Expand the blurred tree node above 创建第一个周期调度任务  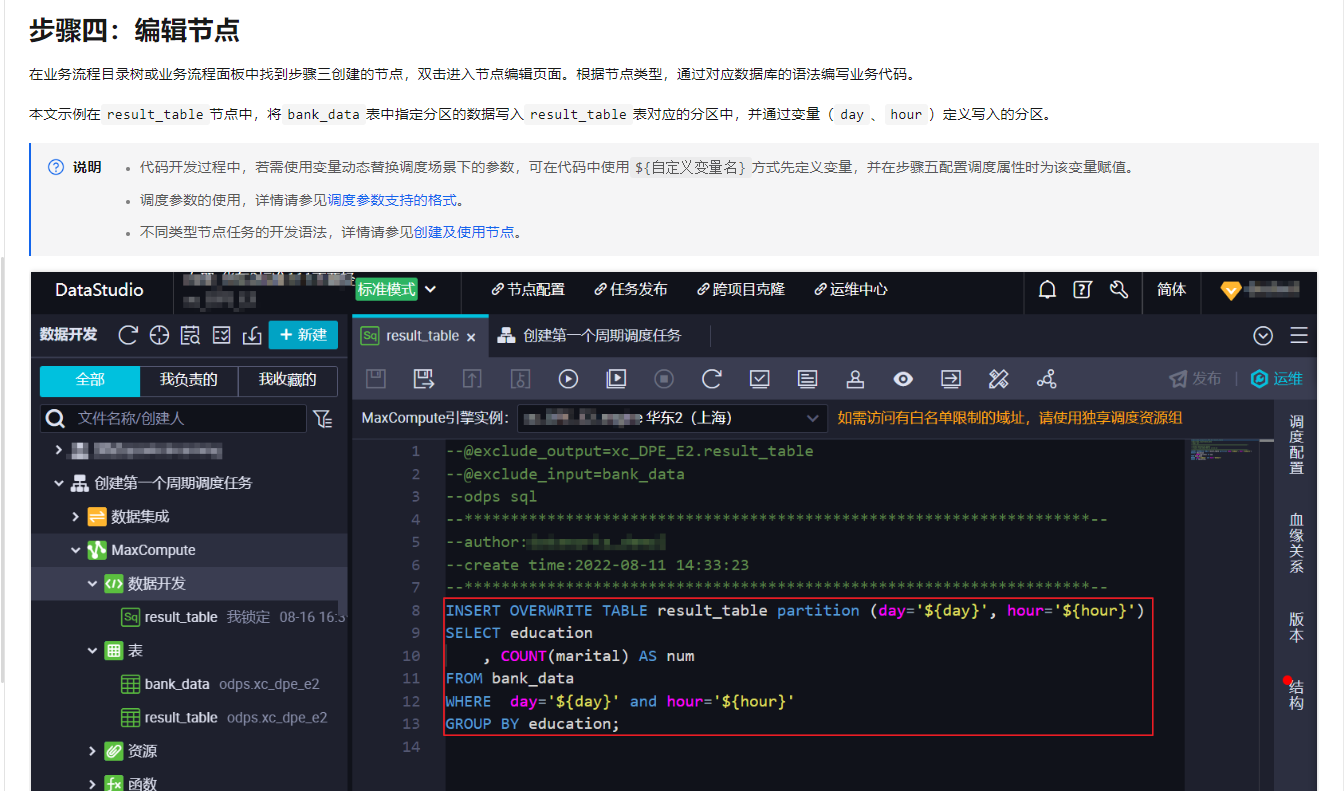tap(59, 451)
